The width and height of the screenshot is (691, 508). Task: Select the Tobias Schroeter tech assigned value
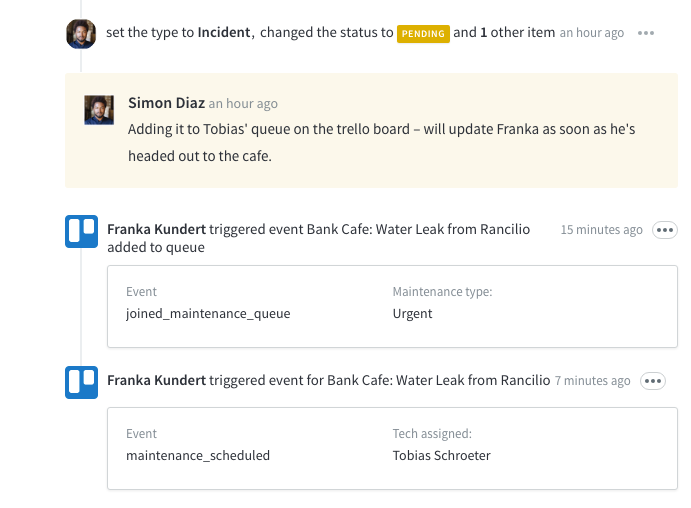tap(442, 455)
